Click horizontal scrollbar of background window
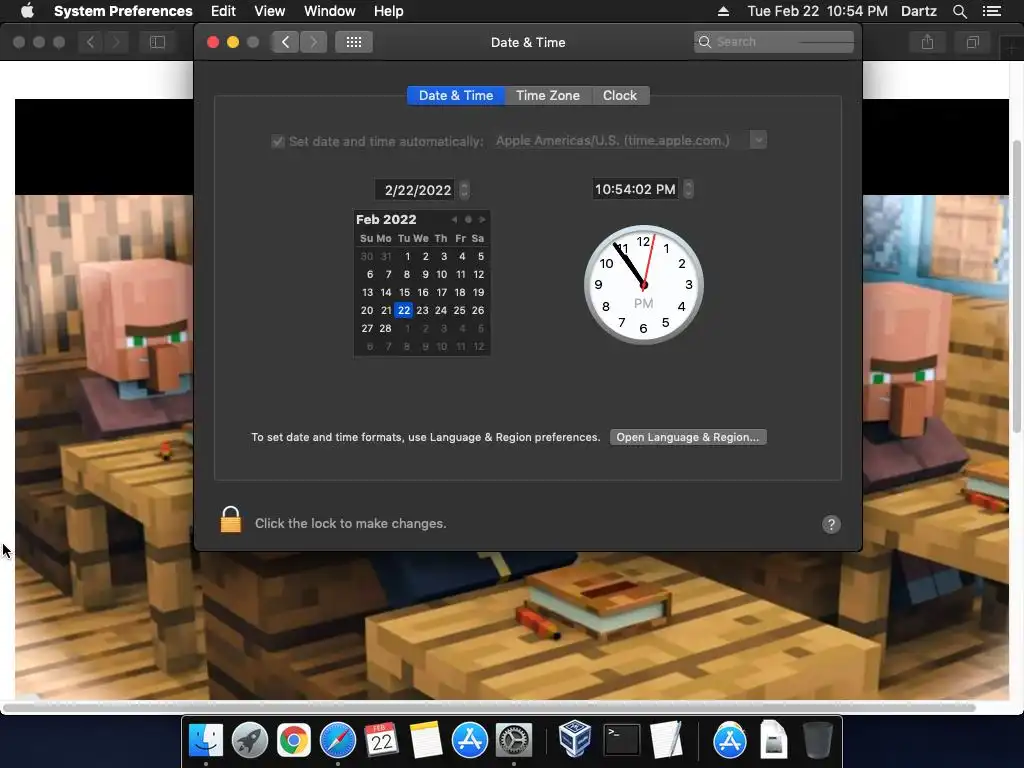The height and width of the screenshot is (768, 1024). coord(488,707)
